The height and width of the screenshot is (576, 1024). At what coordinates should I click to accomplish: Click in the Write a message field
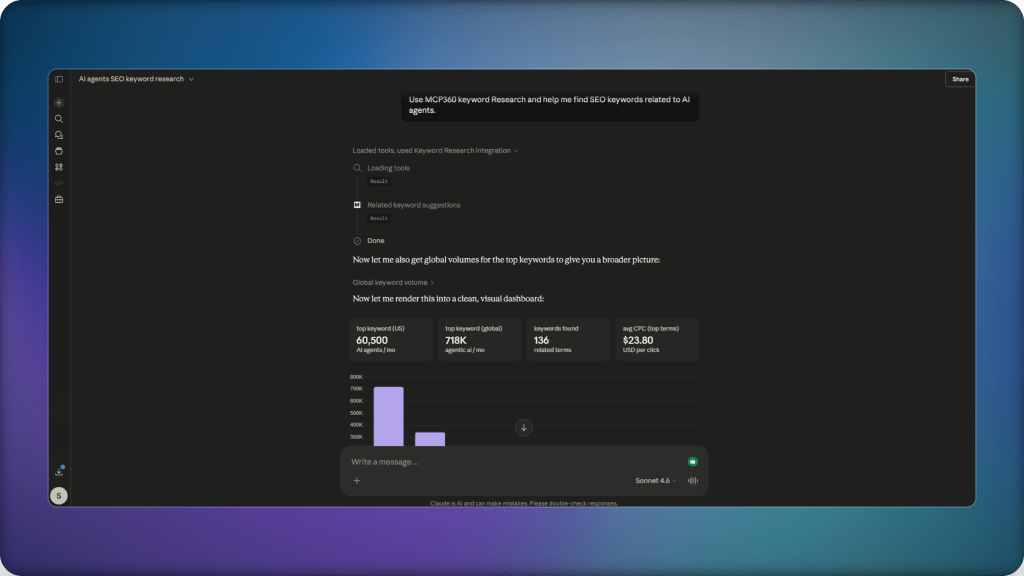516,462
